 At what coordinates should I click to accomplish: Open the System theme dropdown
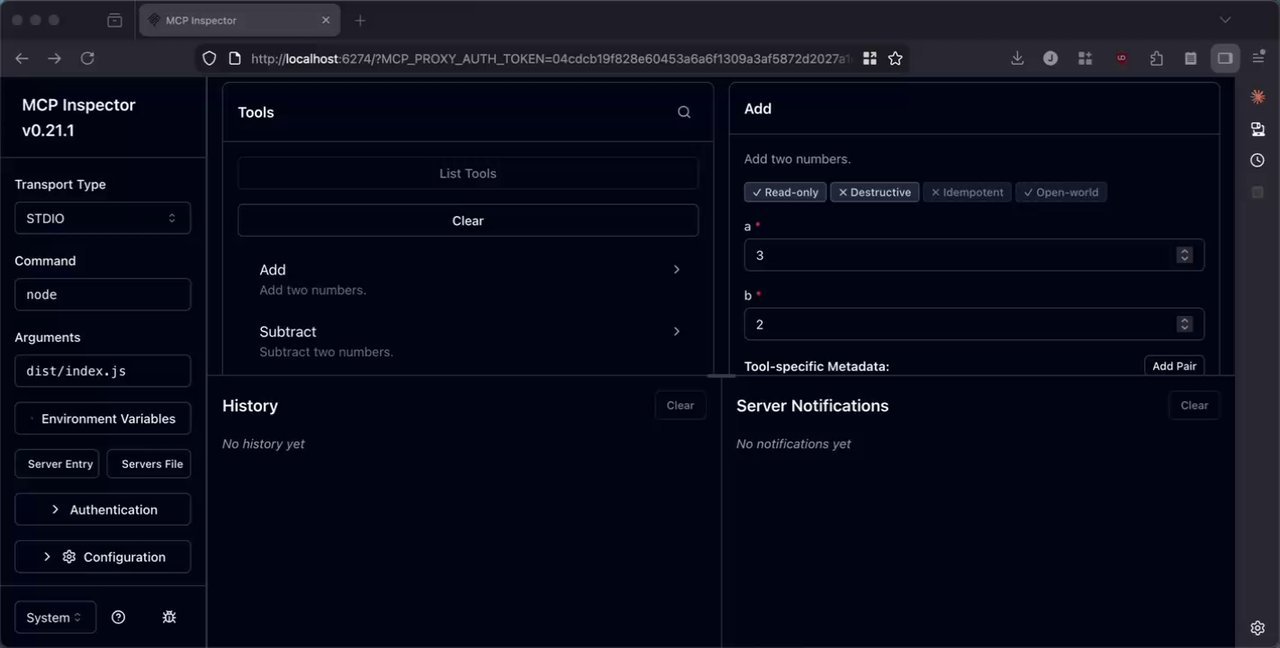click(x=55, y=617)
